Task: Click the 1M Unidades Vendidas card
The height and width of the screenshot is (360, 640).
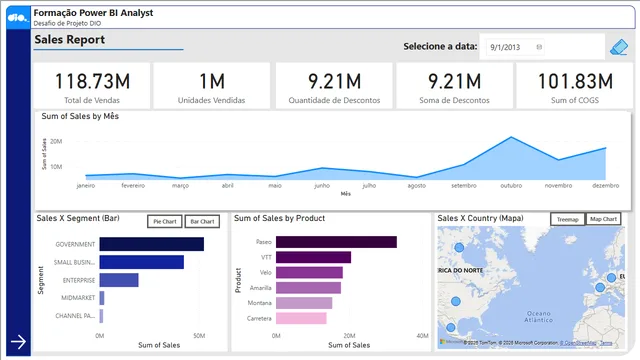Action: [211, 86]
